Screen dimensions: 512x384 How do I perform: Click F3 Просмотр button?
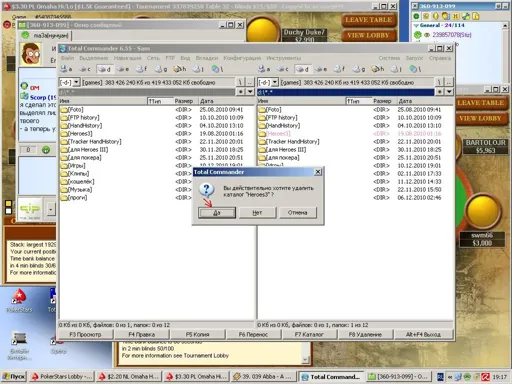pyautogui.click(x=86, y=334)
